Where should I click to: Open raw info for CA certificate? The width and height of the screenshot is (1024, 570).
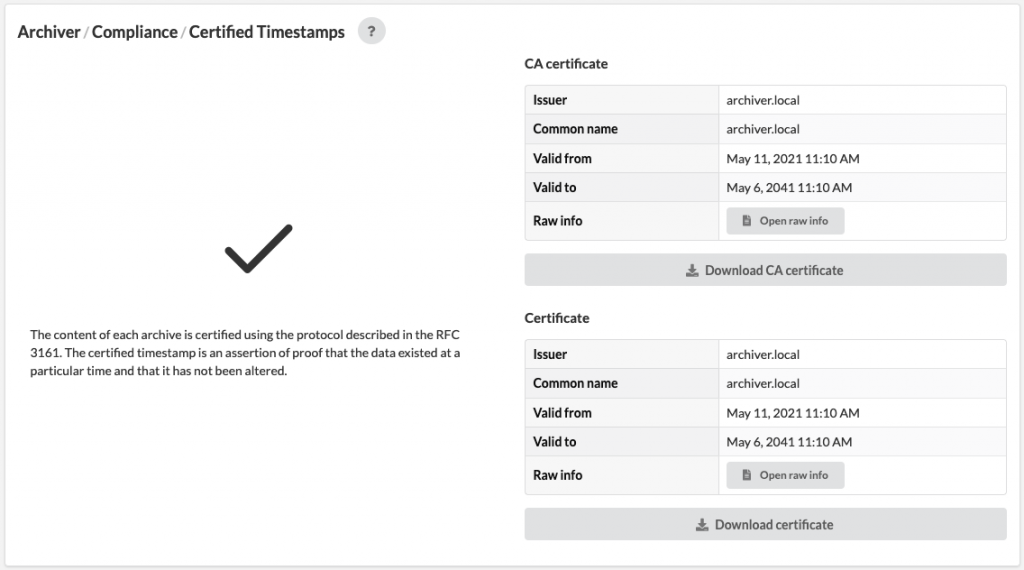coord(785,221)
